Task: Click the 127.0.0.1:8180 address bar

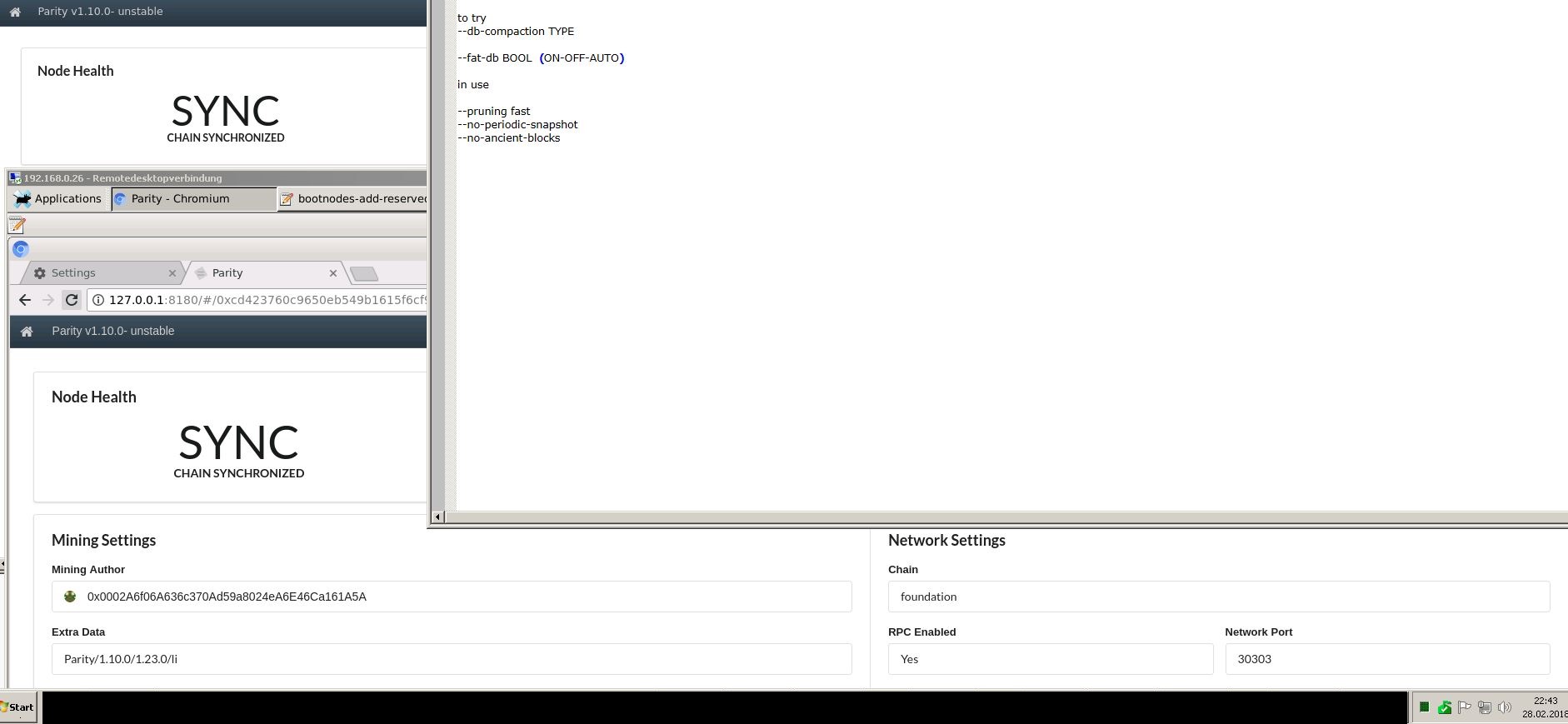Action: click(x=257, y=300)
